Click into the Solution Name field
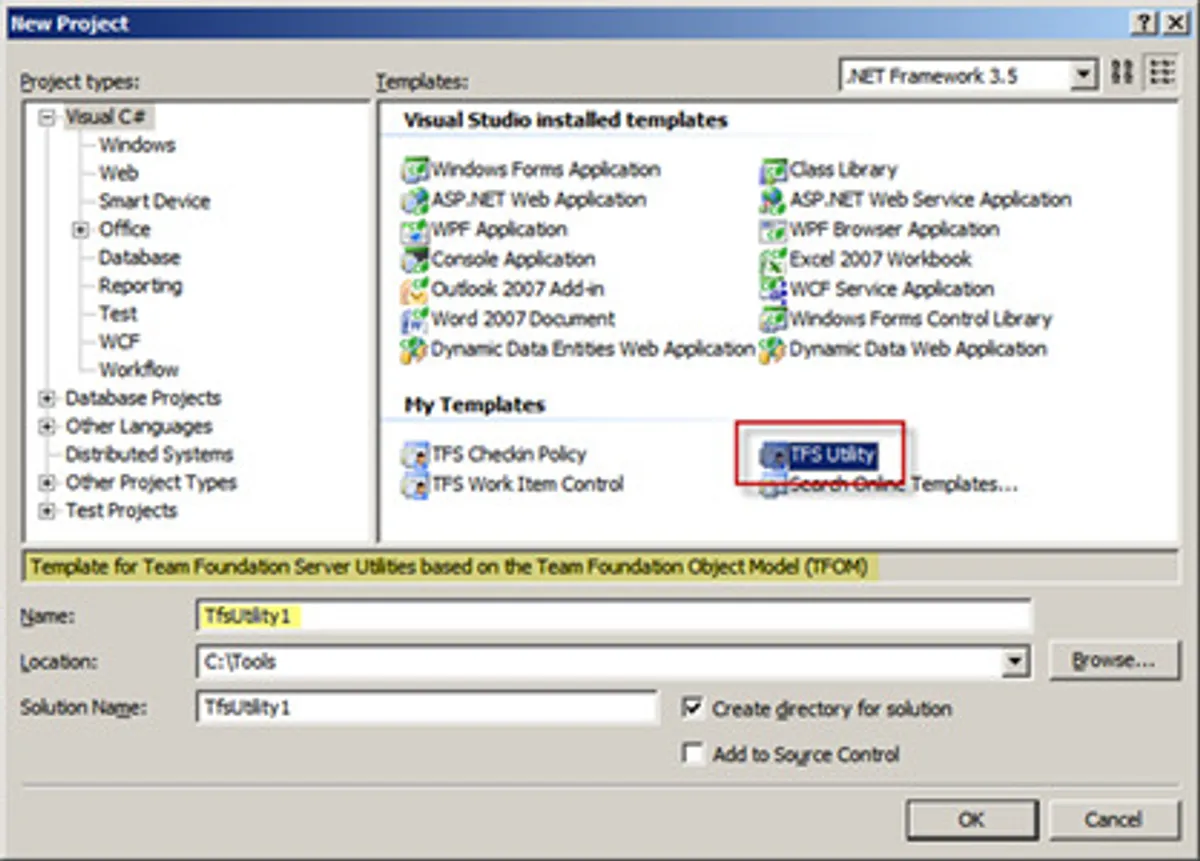The image size is (1200, 861). coord(427,707)
